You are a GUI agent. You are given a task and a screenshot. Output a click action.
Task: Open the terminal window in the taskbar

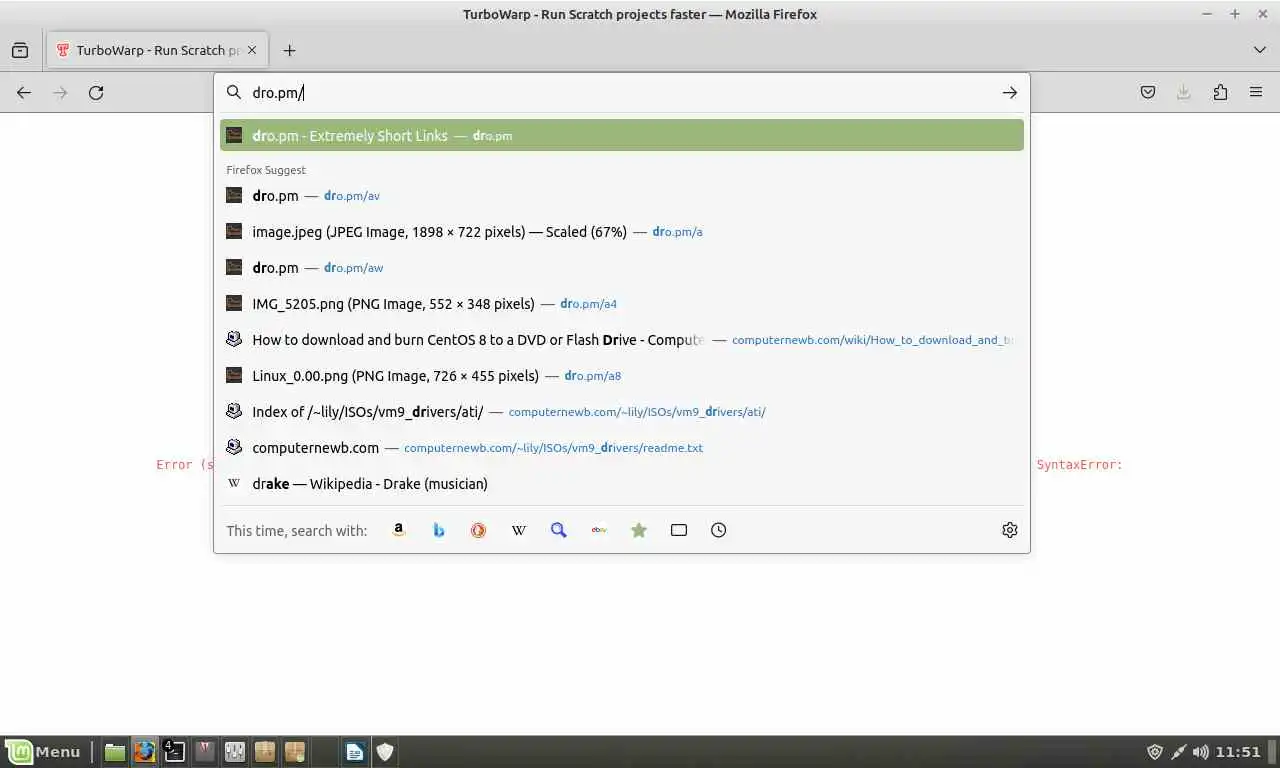click(175, 752)
